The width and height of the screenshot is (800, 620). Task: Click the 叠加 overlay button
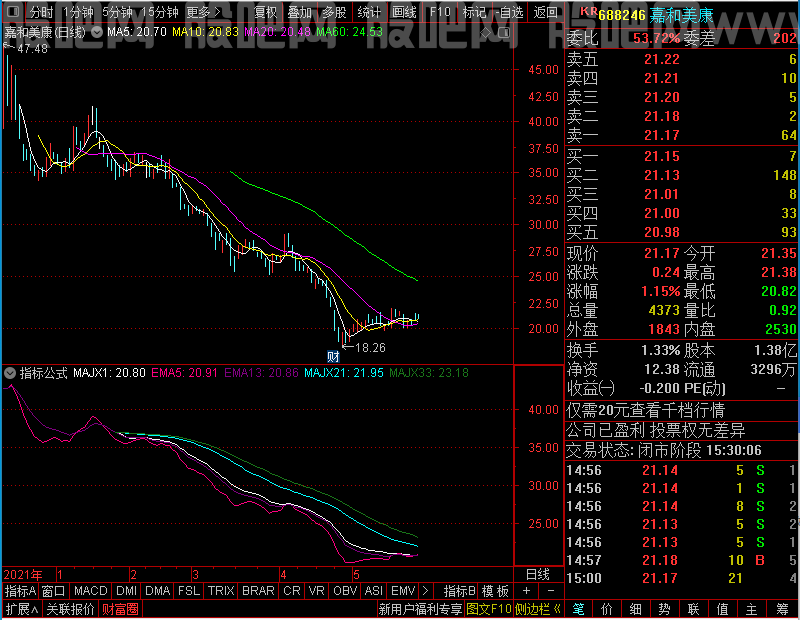299,12
